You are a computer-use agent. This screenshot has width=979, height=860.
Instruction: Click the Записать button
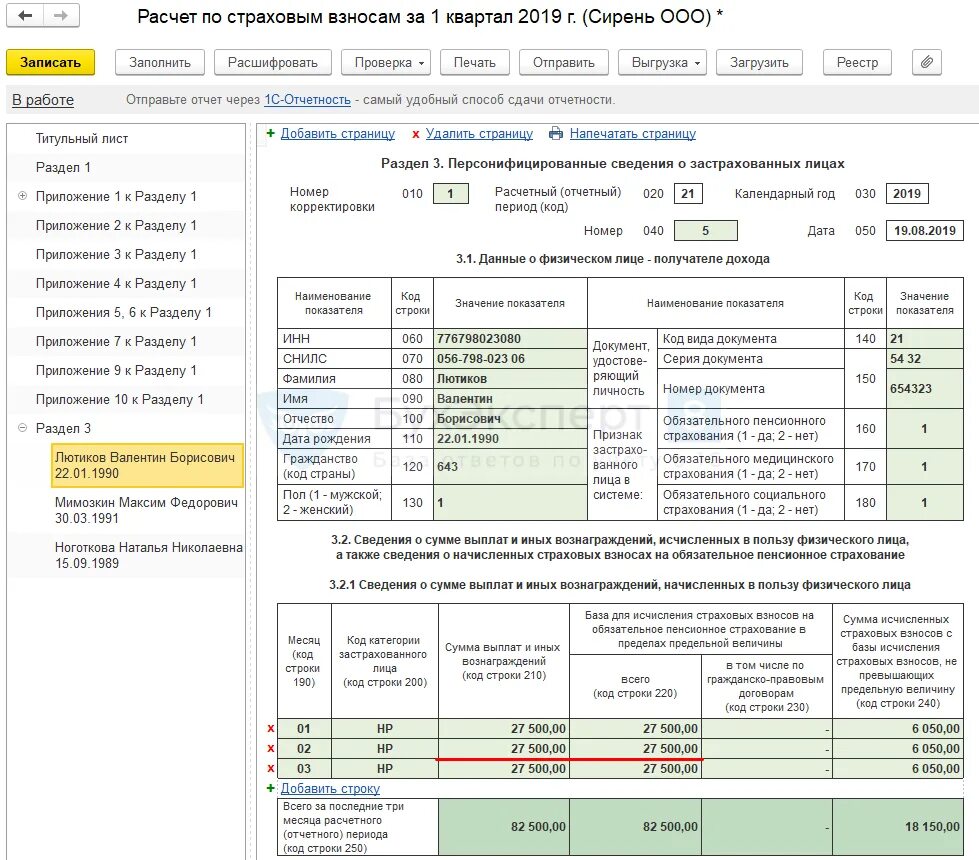(x=51, y=62)
